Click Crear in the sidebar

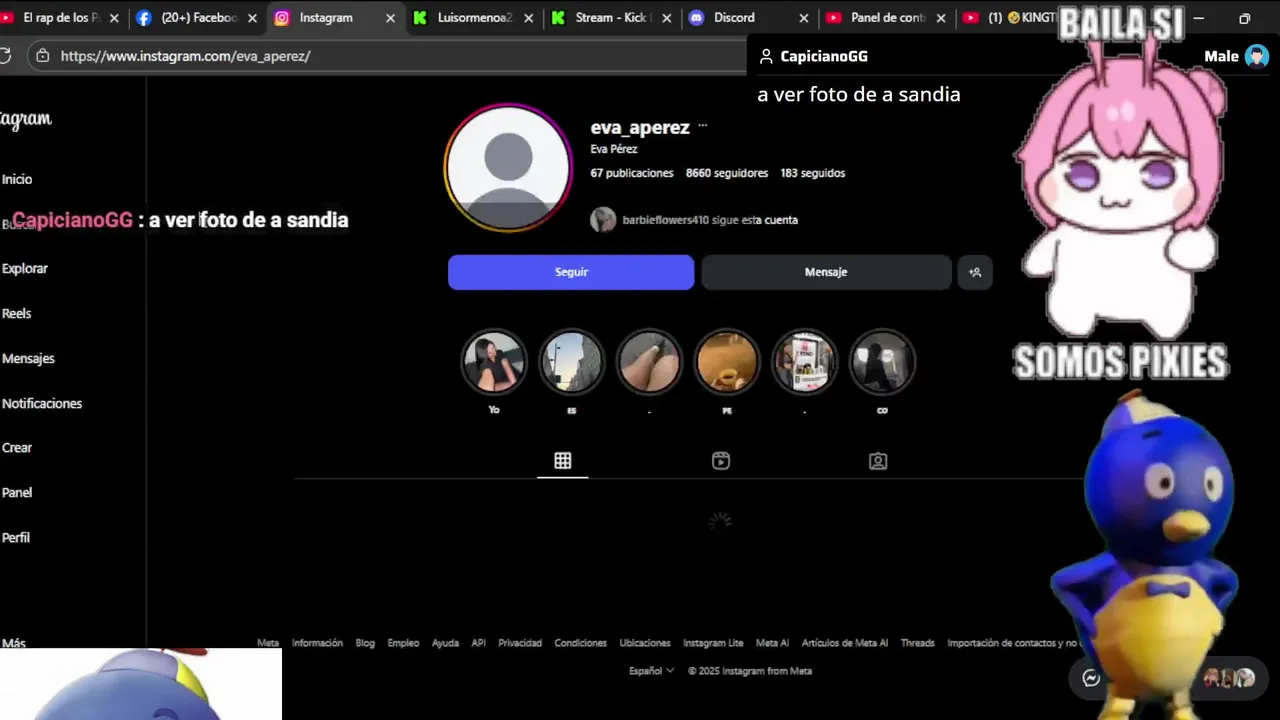17,447
